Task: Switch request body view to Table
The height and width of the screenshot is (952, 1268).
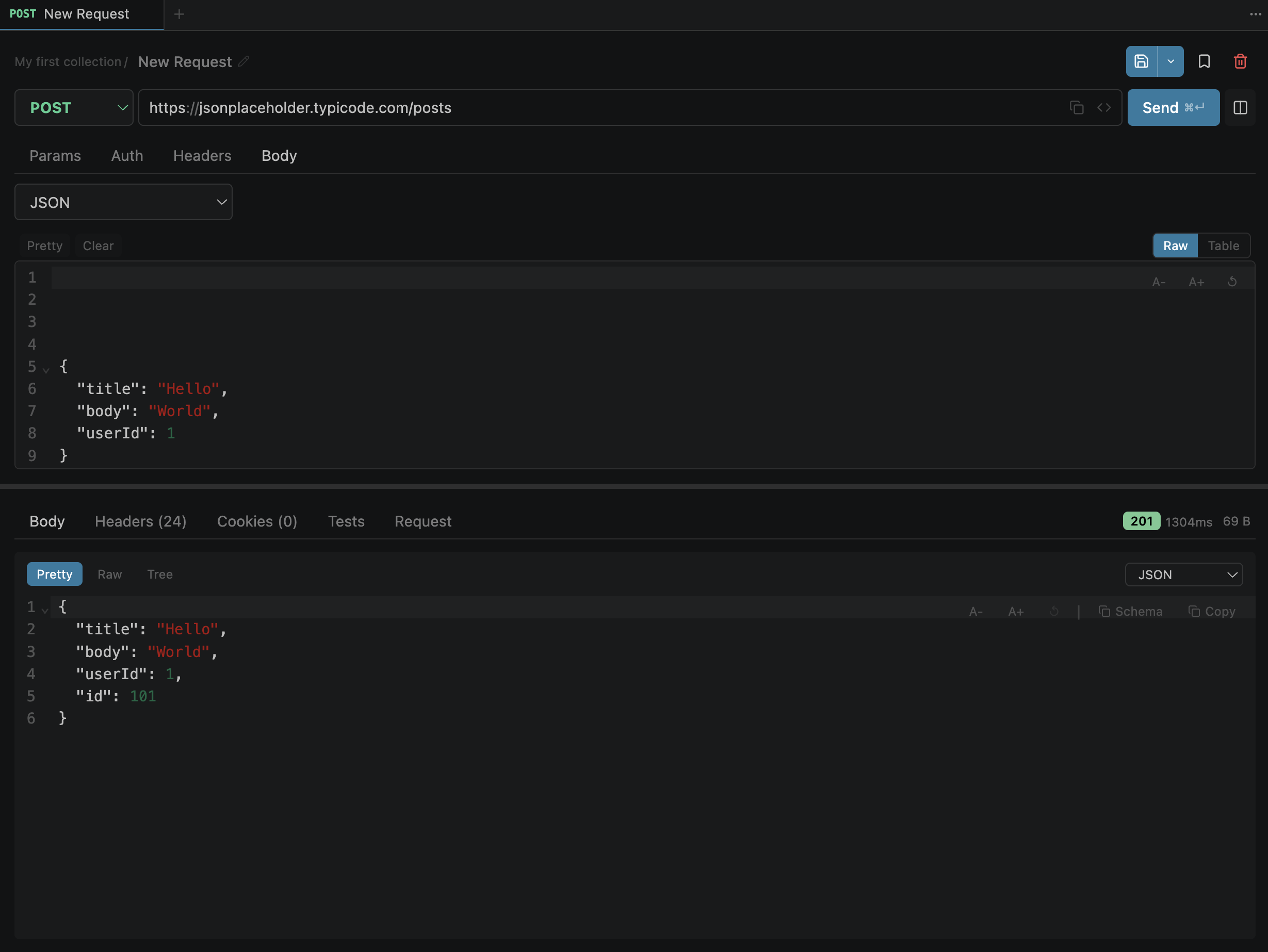Action: pos(1223,246)
